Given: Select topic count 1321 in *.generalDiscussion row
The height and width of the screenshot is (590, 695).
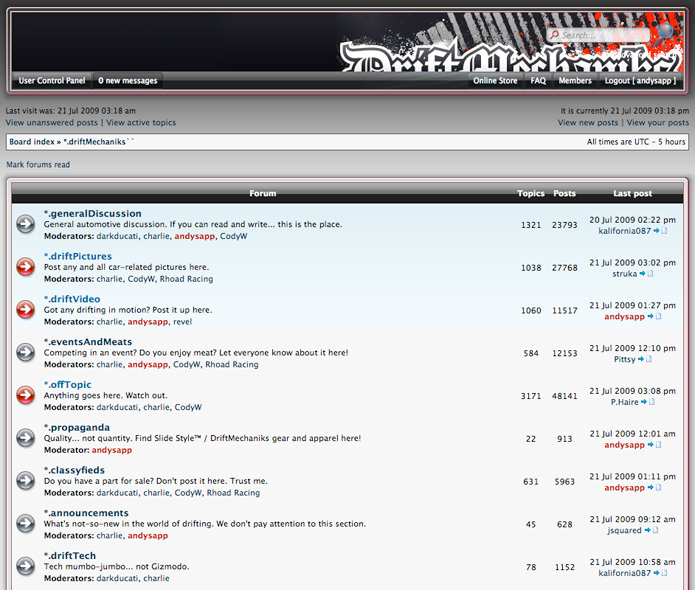Looking at the screenshot, I should [x=531, y=225].
